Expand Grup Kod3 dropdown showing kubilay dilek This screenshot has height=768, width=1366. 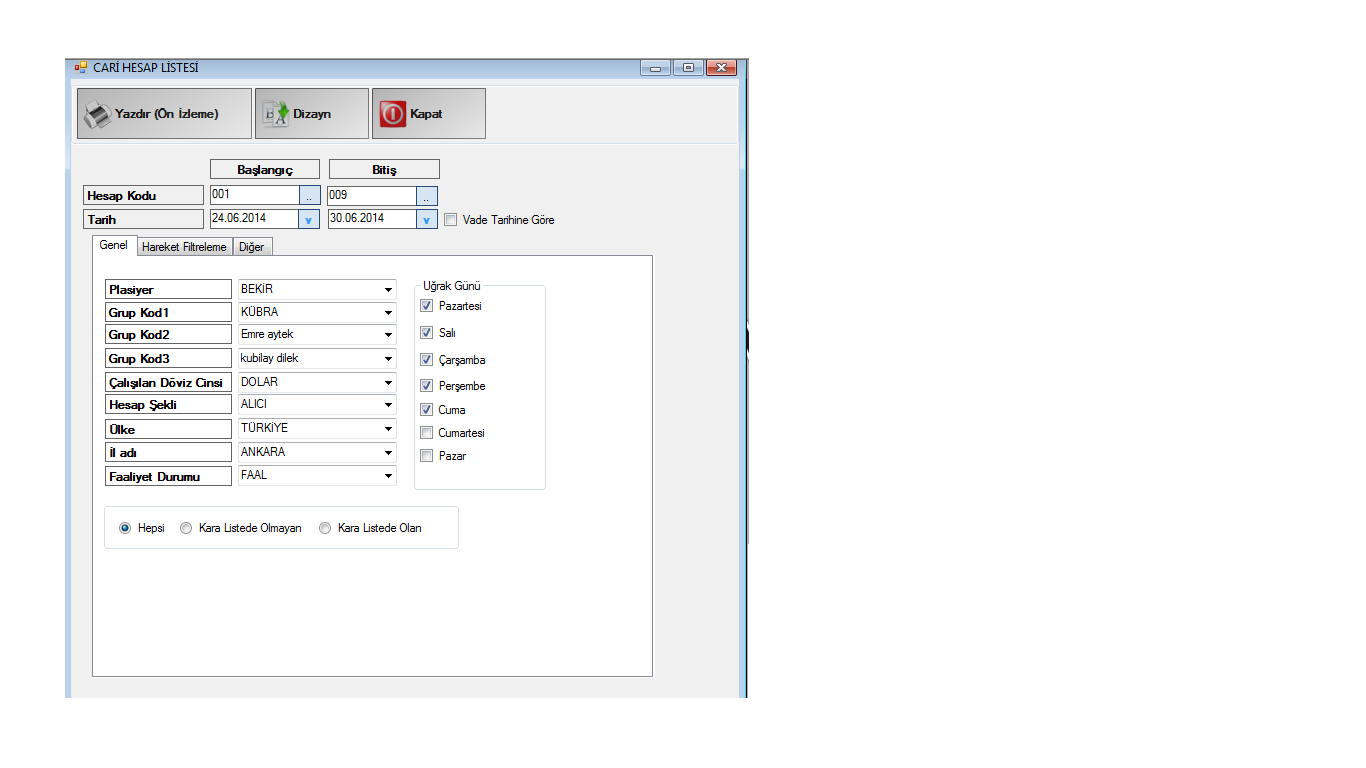click(388, 359)
